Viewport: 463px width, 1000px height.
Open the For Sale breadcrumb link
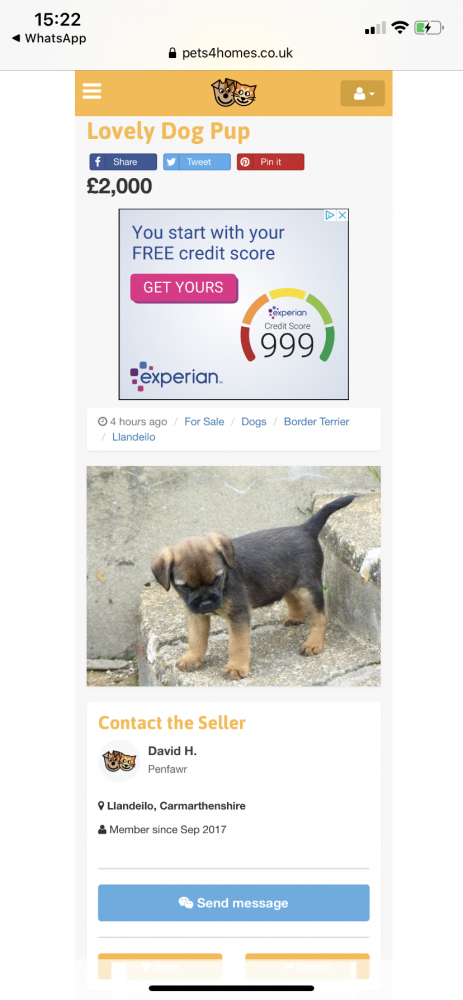[204, 422]
